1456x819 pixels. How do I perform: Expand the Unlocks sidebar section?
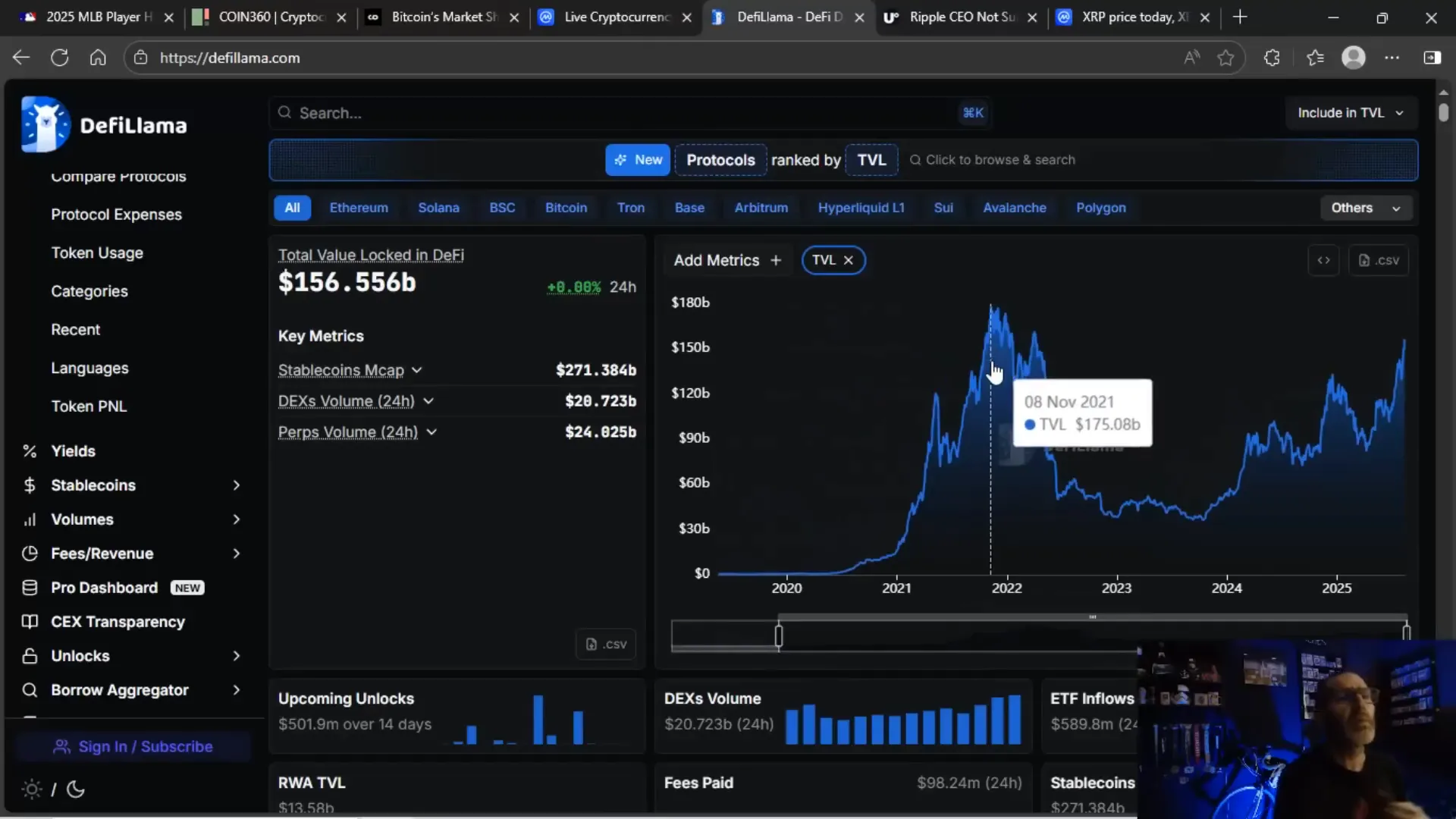tap(236, 656)
